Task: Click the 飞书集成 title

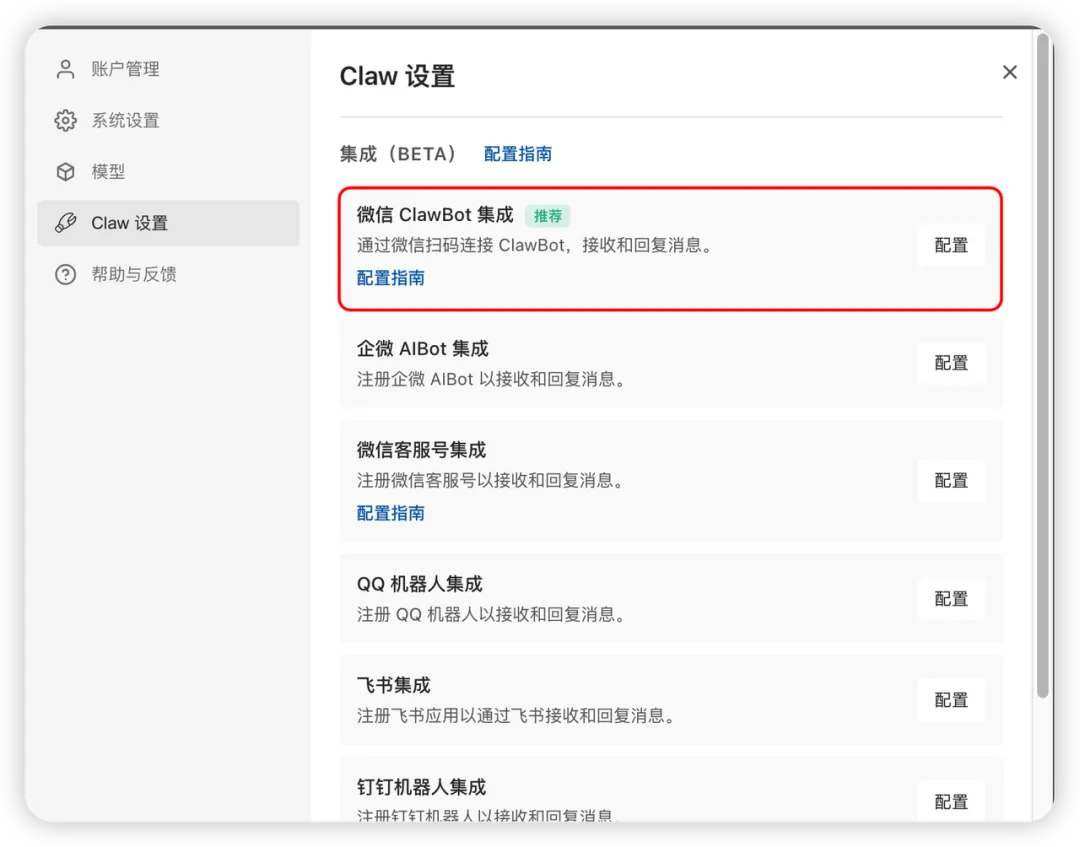Action: tap(393, 686)
